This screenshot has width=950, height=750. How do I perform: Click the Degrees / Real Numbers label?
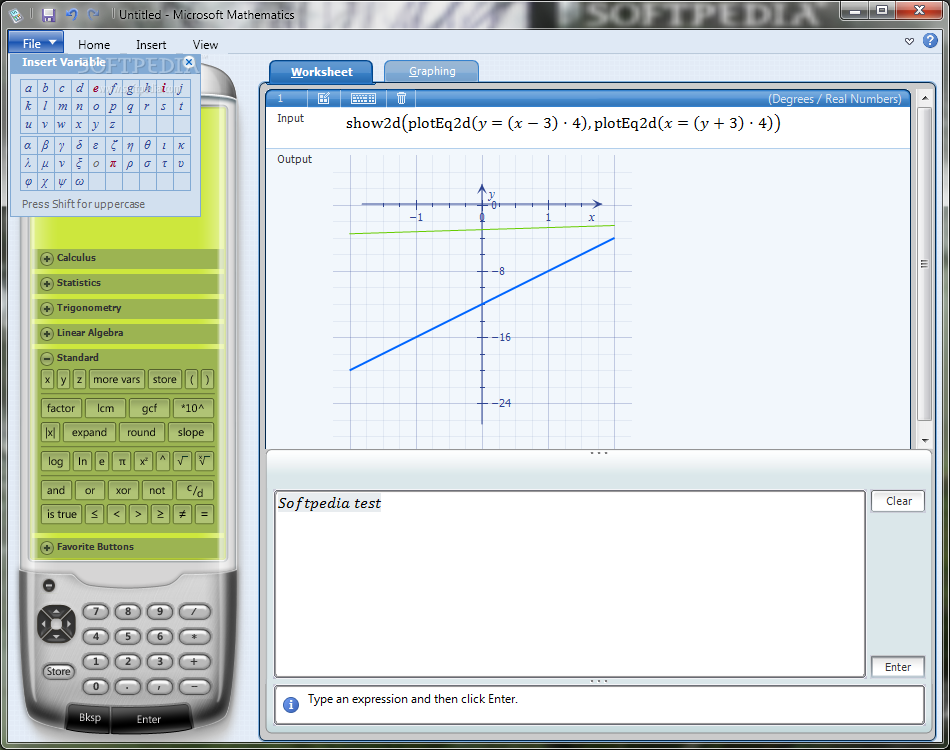point(834,99)
